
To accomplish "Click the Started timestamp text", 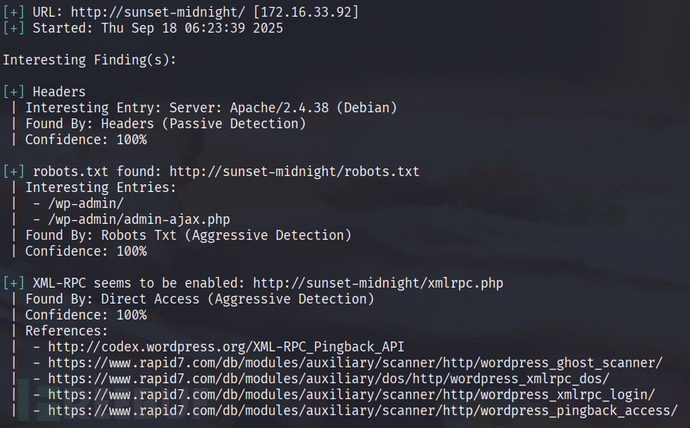I will [x=192, y=28].
